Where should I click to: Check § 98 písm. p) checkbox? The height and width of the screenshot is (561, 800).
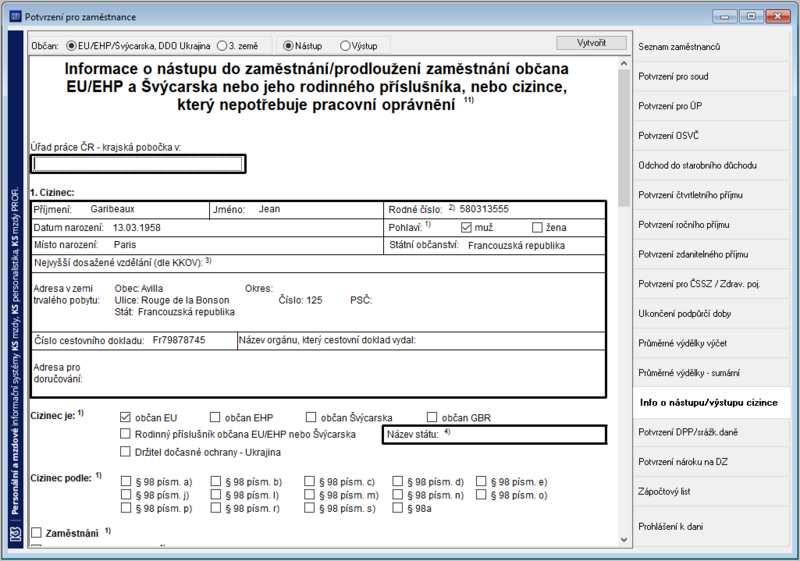click(126, 507)
